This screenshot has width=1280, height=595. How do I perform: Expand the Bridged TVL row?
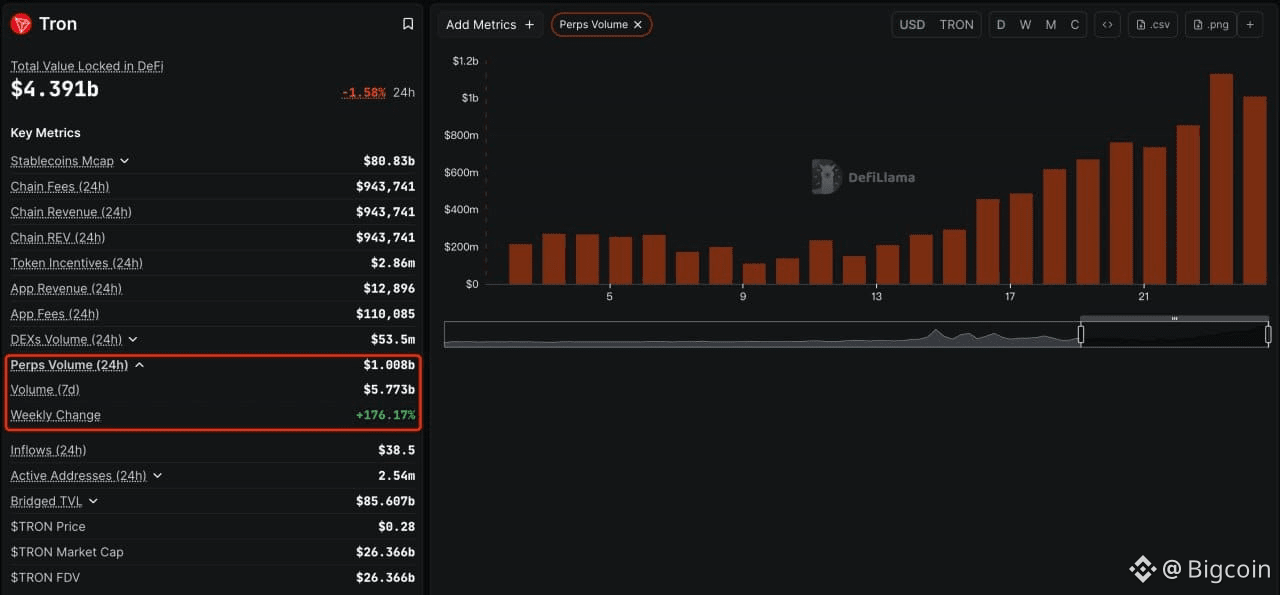click(x=93, y=501)
